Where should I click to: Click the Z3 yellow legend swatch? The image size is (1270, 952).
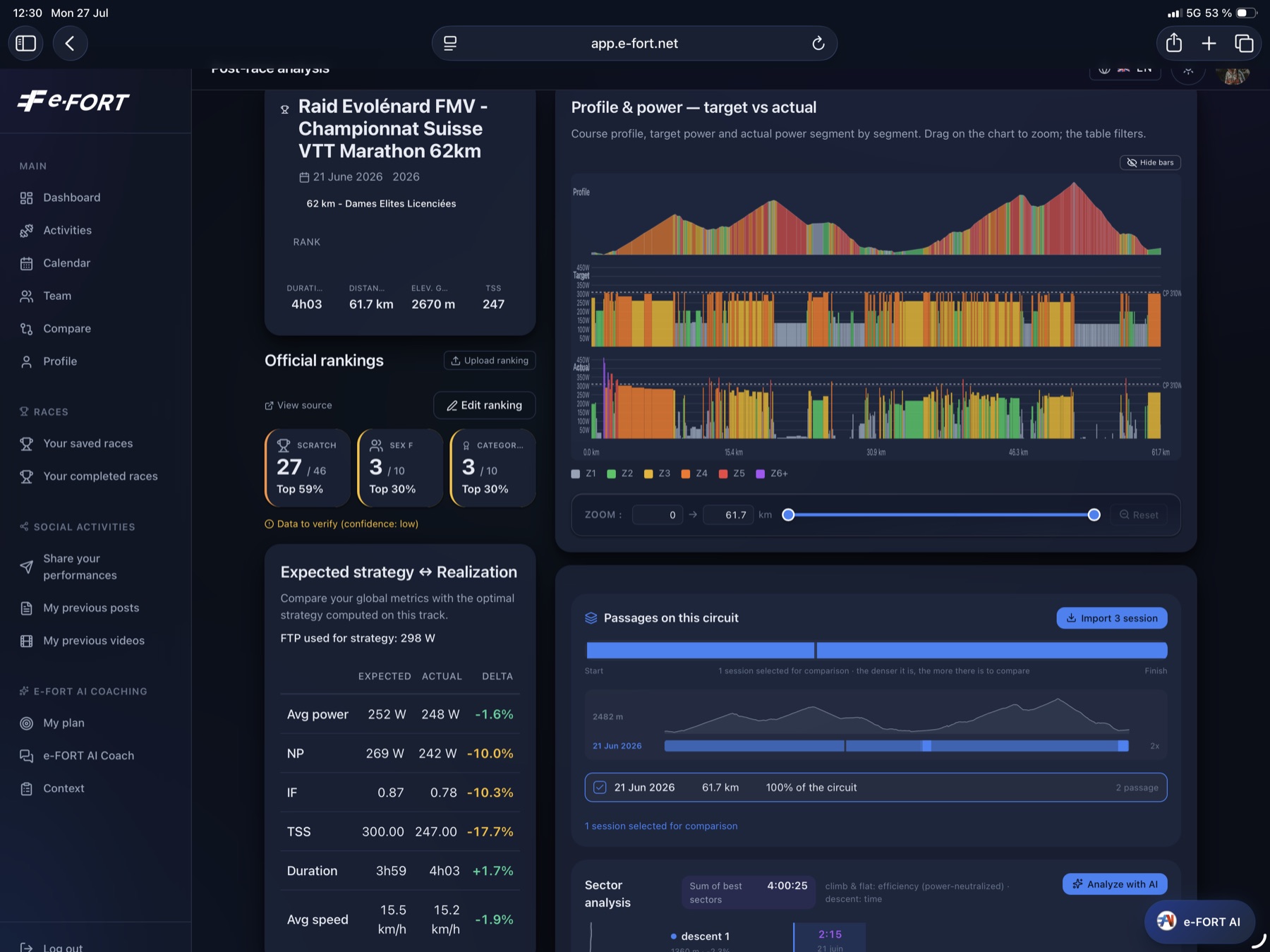(648, 474)
